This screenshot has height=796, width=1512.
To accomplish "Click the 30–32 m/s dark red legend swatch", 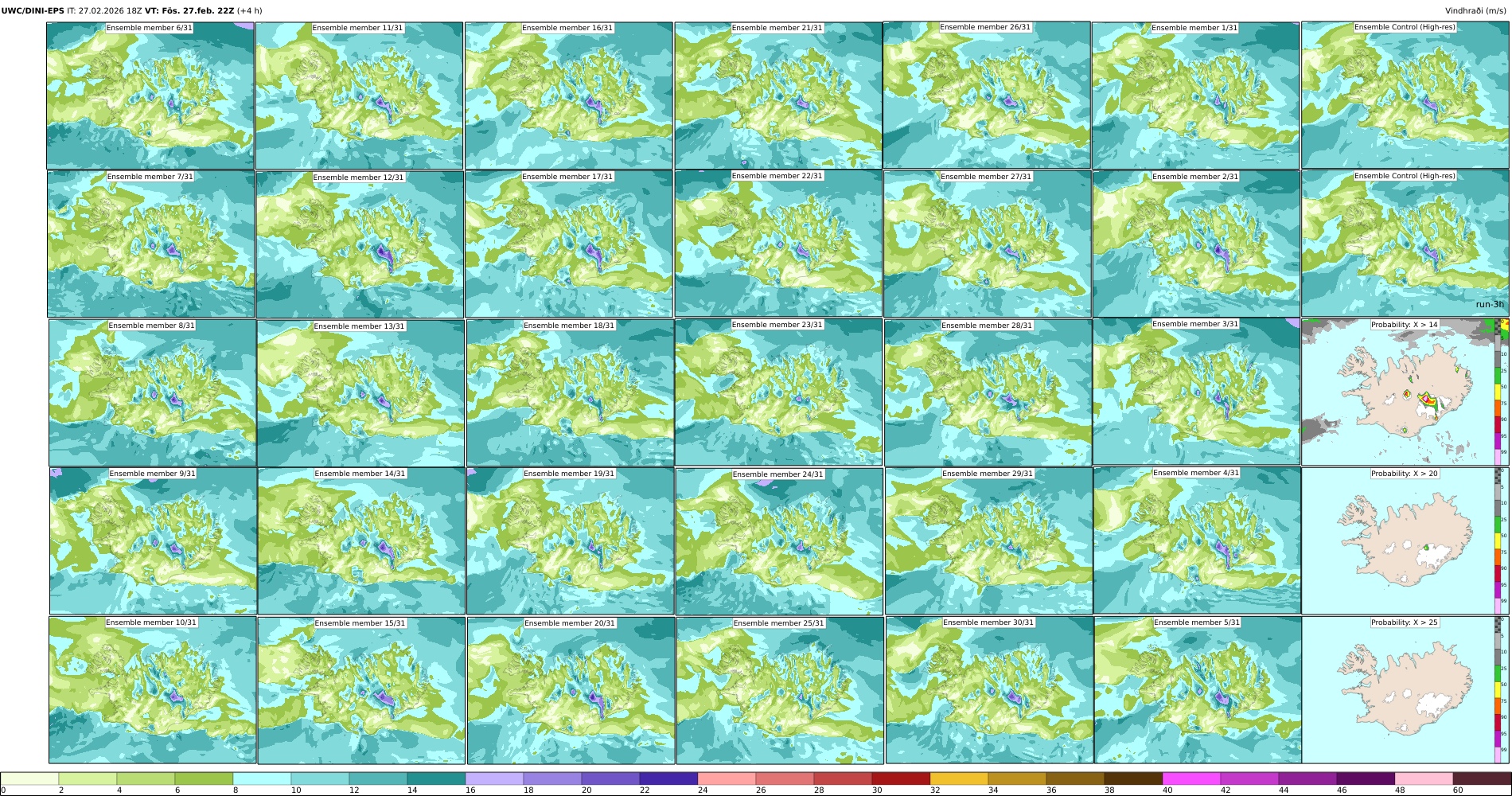I will (x=900, y=778).
